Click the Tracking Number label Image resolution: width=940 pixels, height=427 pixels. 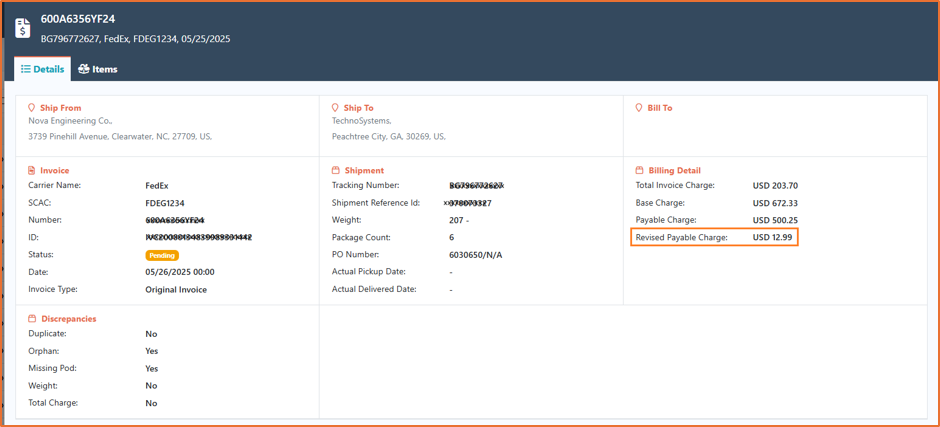coord(365,185)
